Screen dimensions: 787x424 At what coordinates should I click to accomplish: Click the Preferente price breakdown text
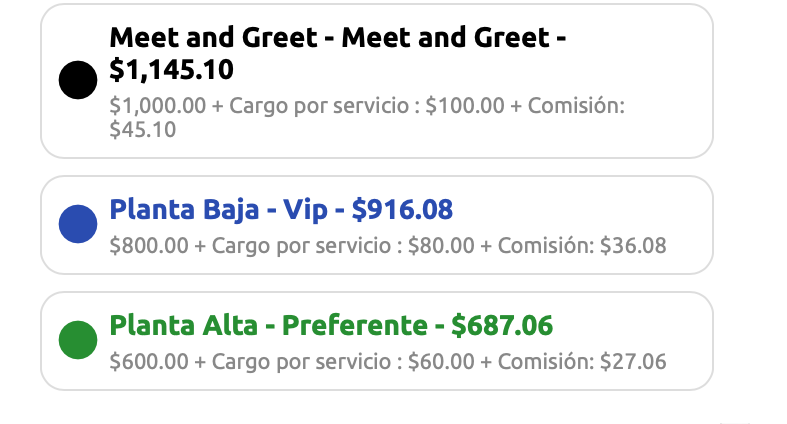tap(388, 362)
